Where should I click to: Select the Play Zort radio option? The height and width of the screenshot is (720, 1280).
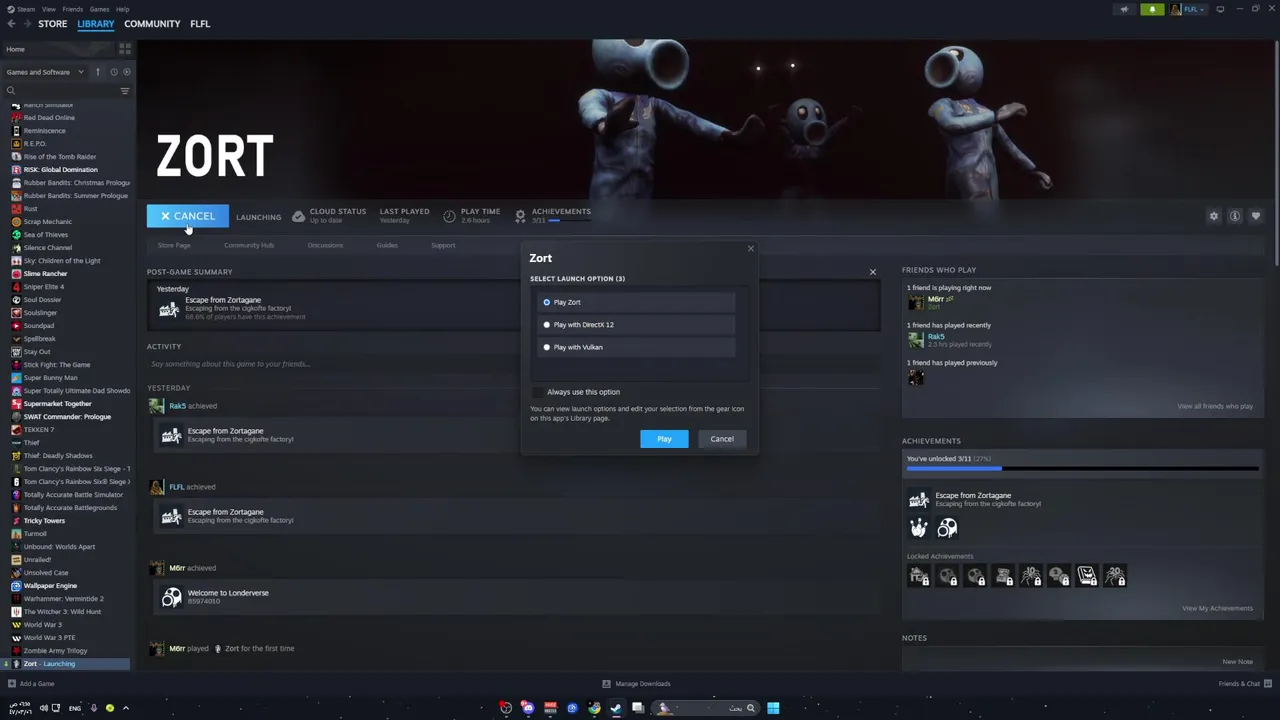coord(547,302)
